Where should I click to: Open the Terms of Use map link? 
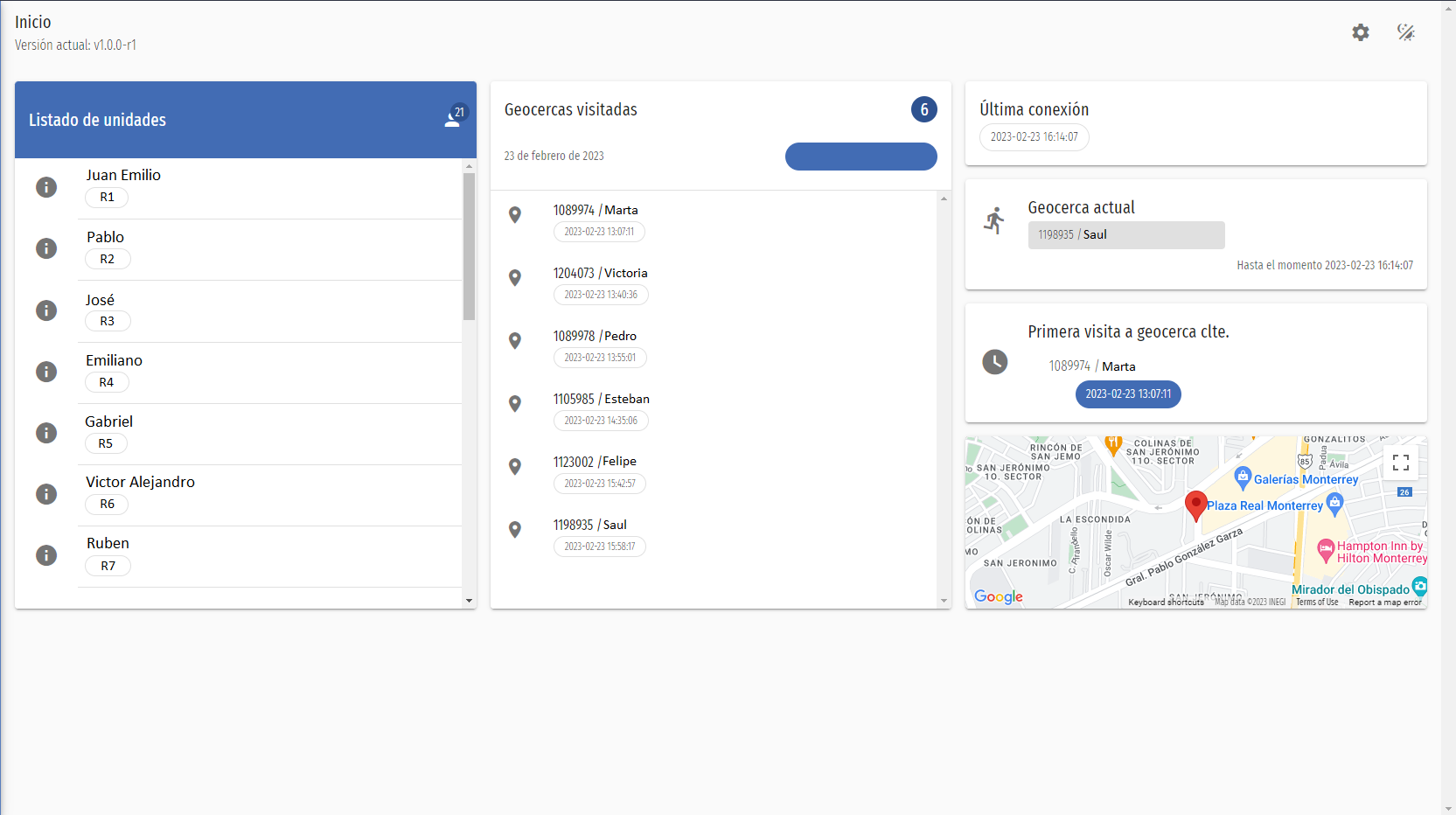pyautogui.click(x=1316, y=603)
